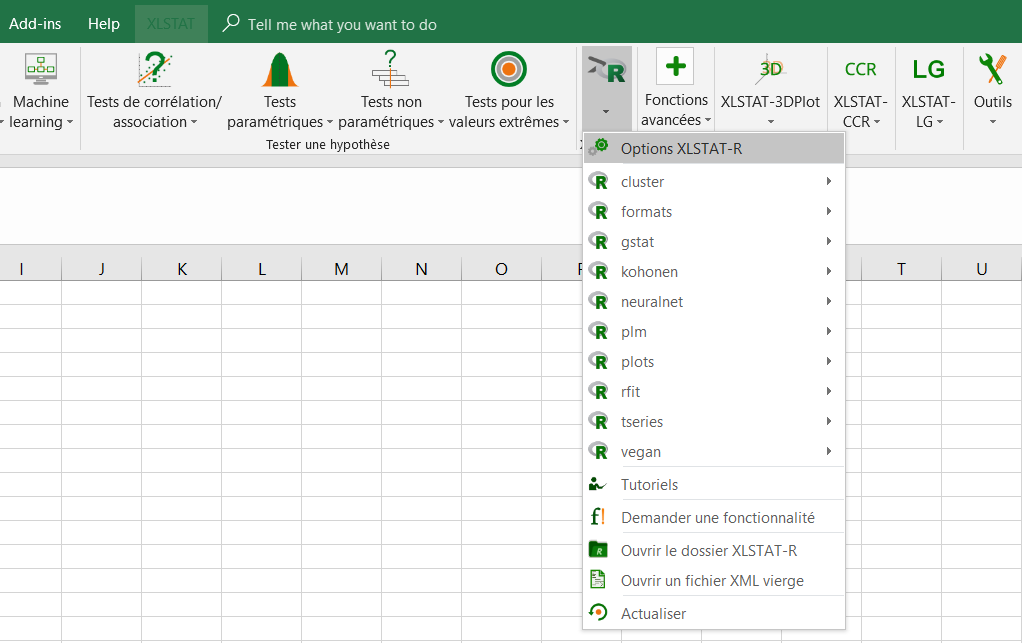The width and height of the screenshot is (1022, 643).
Task: Expand the neuralnet submenu arrow
Action: (829, 302)
